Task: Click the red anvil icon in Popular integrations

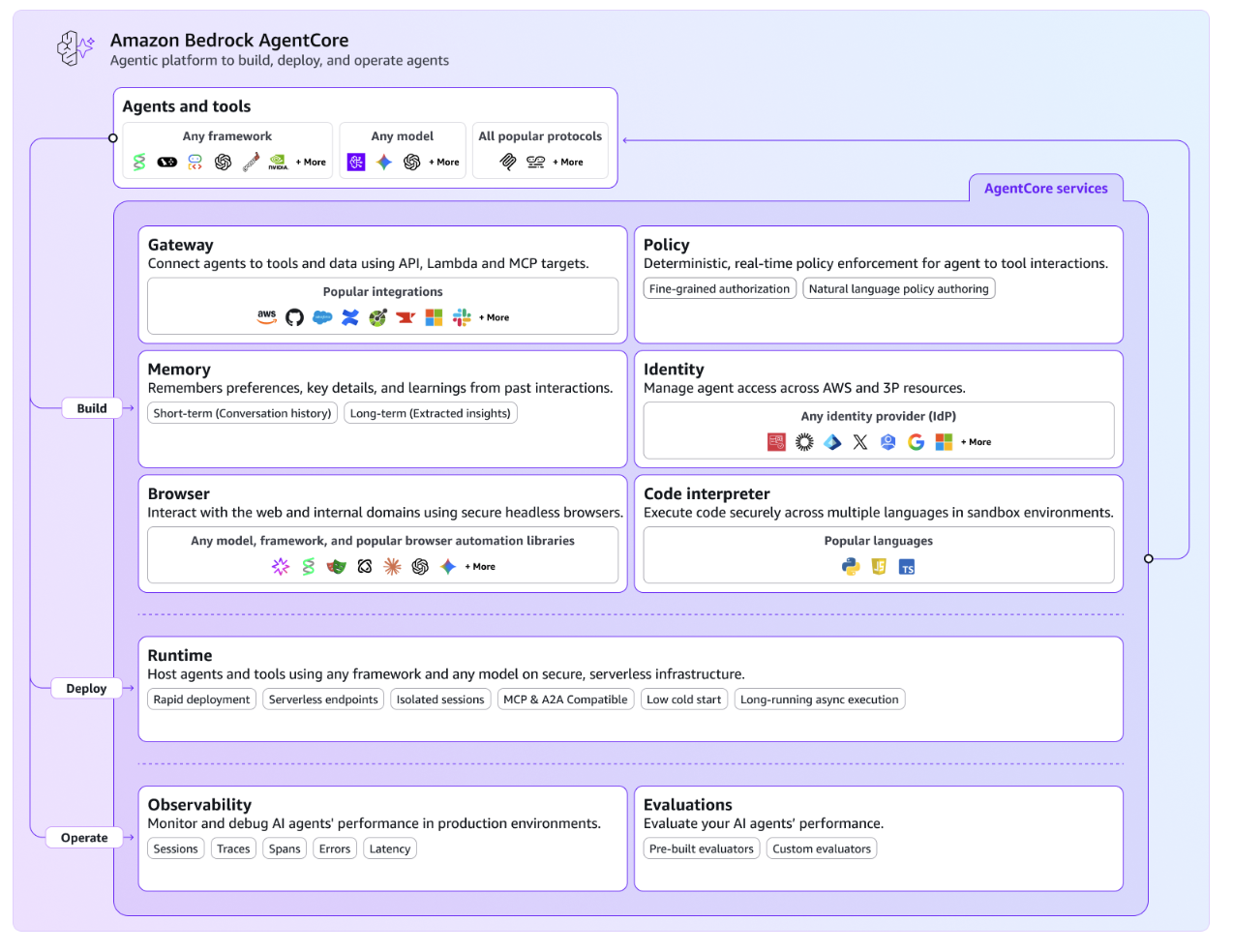Action: (x=406, y=317)
